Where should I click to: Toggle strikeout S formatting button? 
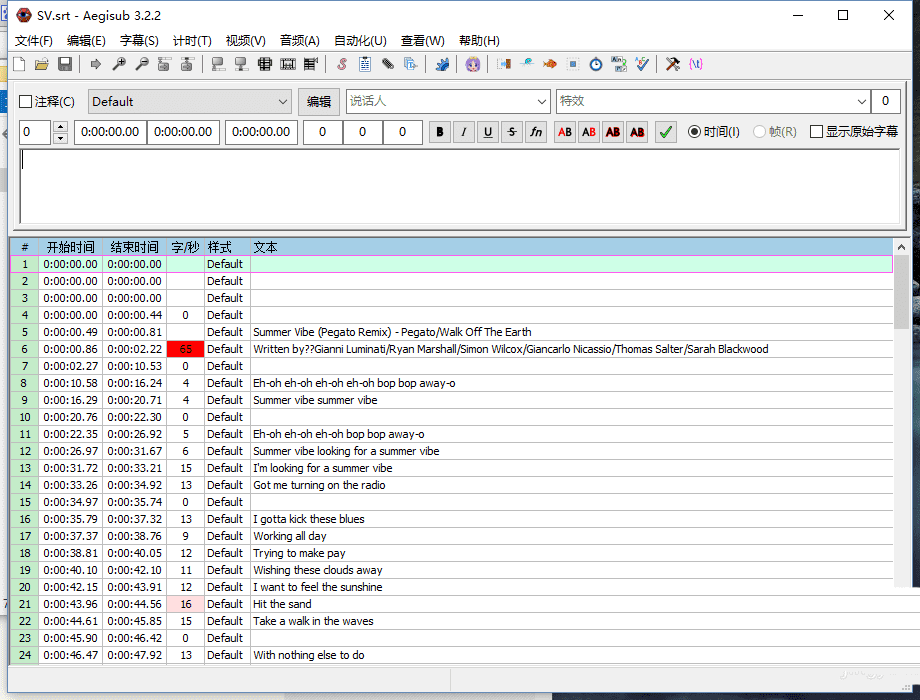tap(512, 132)
